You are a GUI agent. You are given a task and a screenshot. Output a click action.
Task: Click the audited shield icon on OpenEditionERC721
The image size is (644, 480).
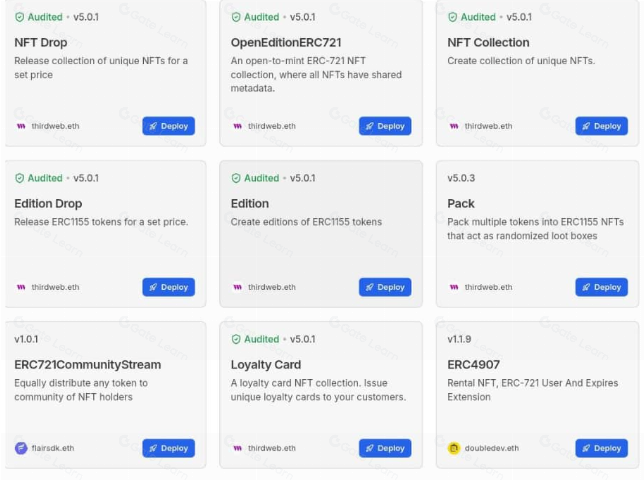236,17
